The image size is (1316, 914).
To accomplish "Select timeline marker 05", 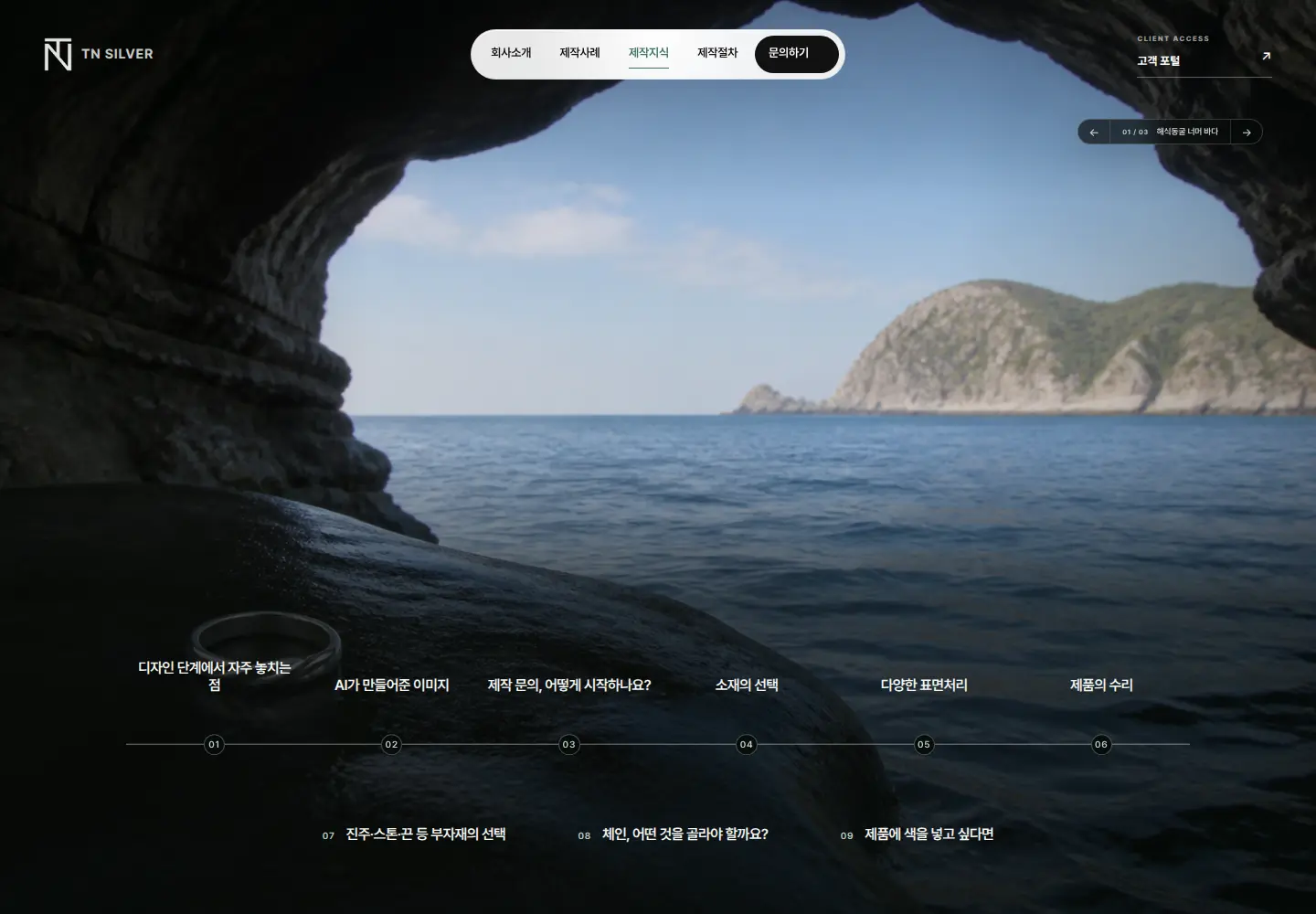I will (x=923, y=745).
